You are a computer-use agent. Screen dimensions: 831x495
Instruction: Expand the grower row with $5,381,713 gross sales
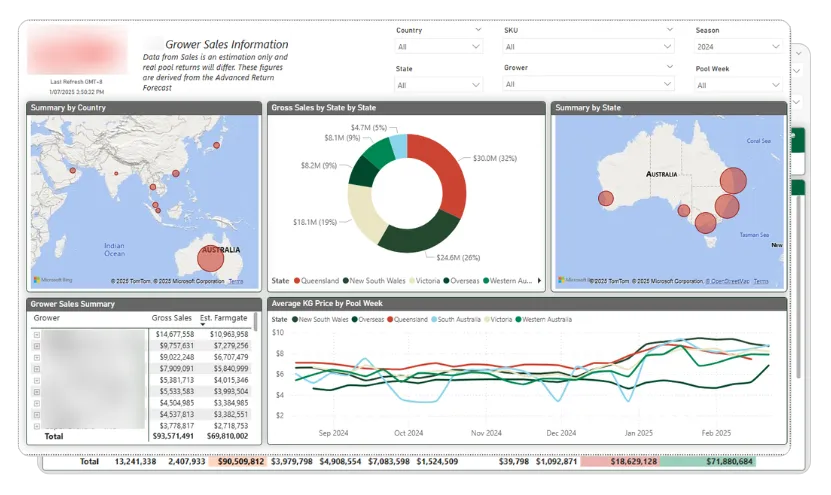(37, 381)
